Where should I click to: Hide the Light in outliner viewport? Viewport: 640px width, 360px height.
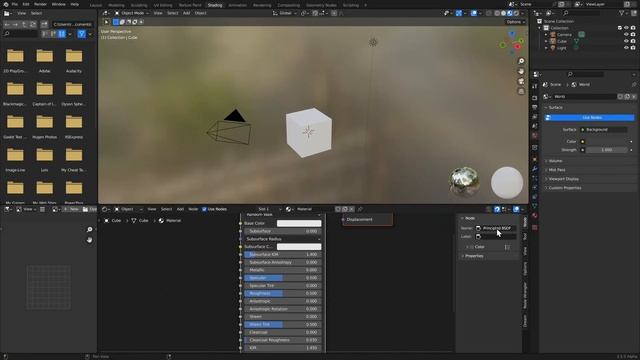tap(626, 48)
